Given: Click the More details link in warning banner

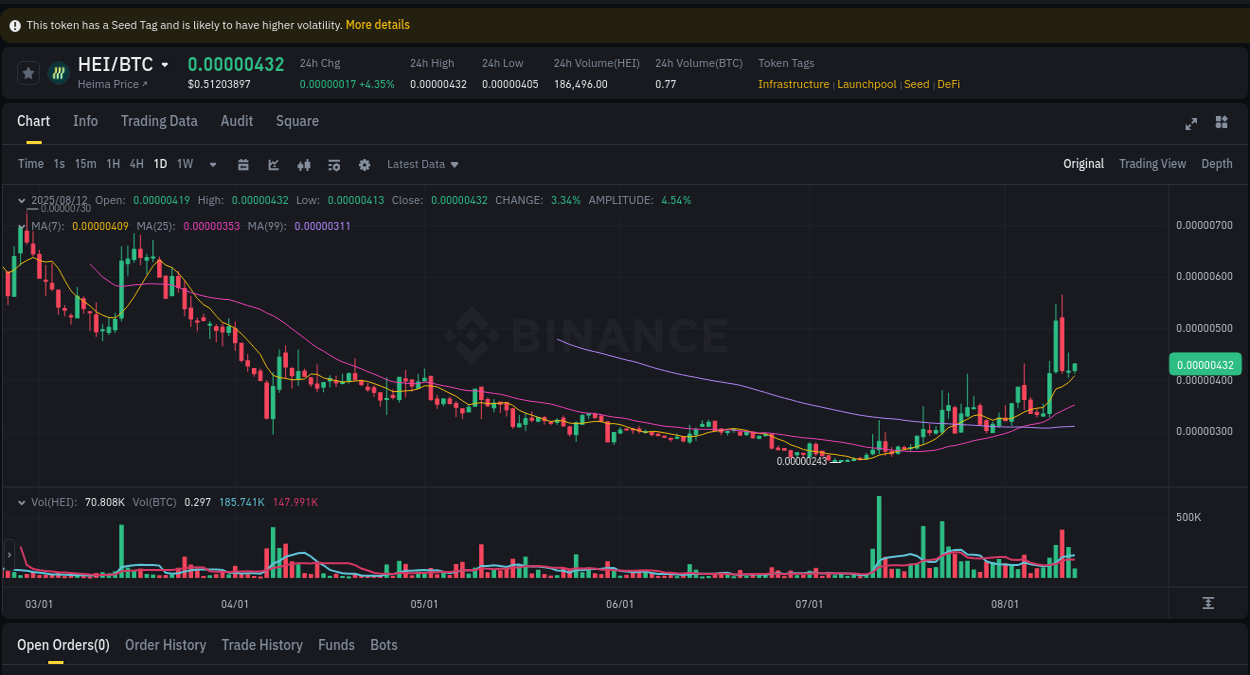Looking at the screenshot, I should [377, 24].
